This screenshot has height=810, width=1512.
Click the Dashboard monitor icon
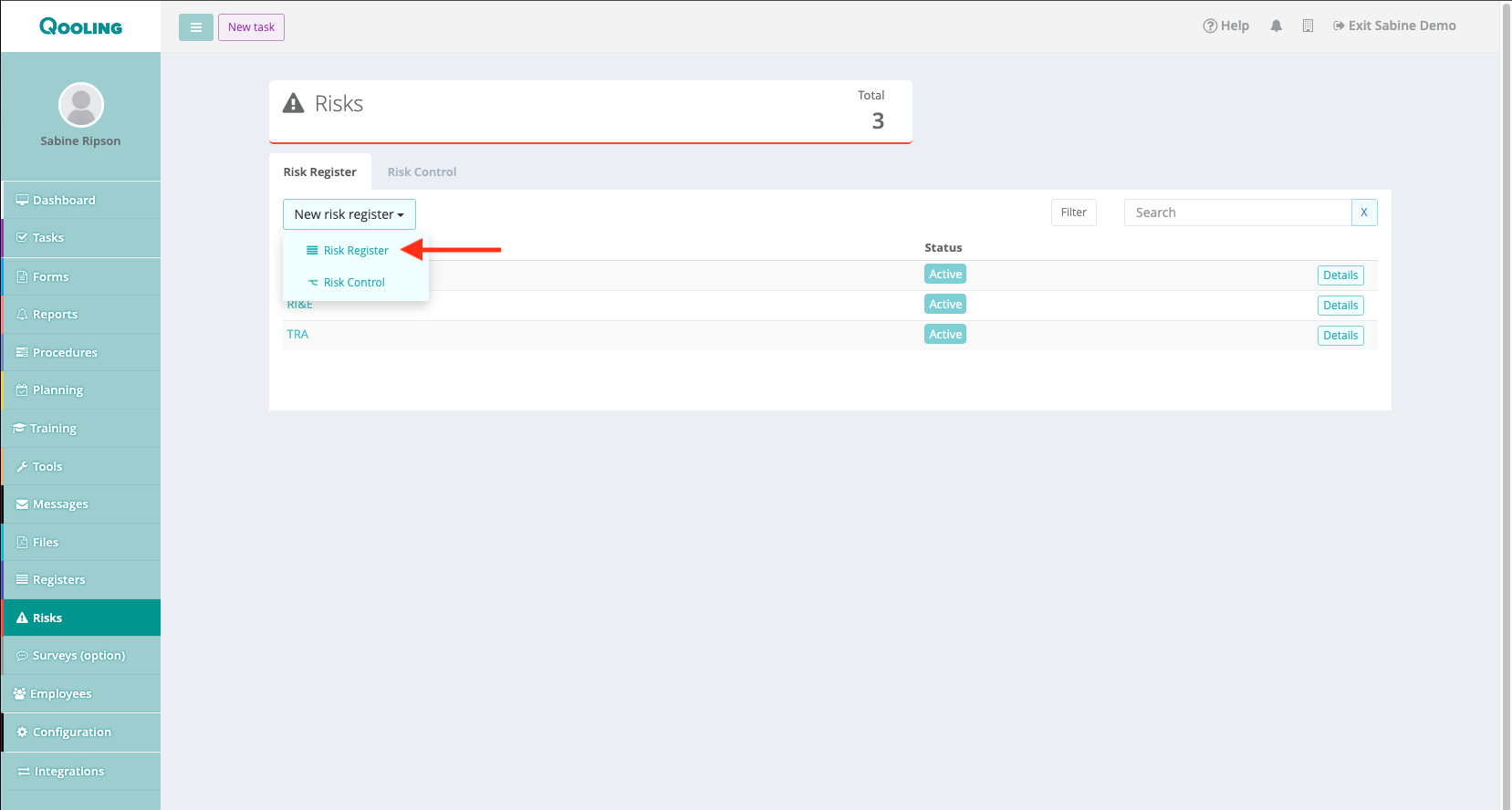click(22, 200)
